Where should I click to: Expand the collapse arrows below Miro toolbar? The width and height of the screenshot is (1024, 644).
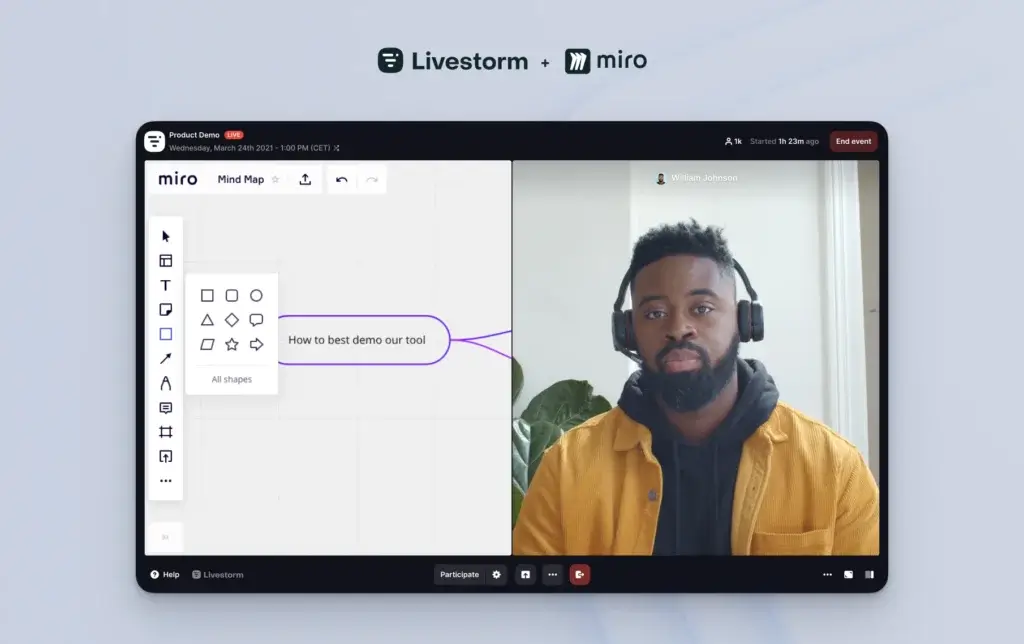[x=166, y=537]
